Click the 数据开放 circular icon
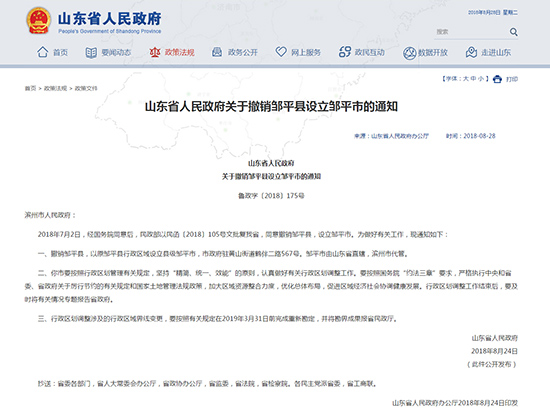Image resolution: width=550 pixels, height=415 pixels. pos(409,53)
